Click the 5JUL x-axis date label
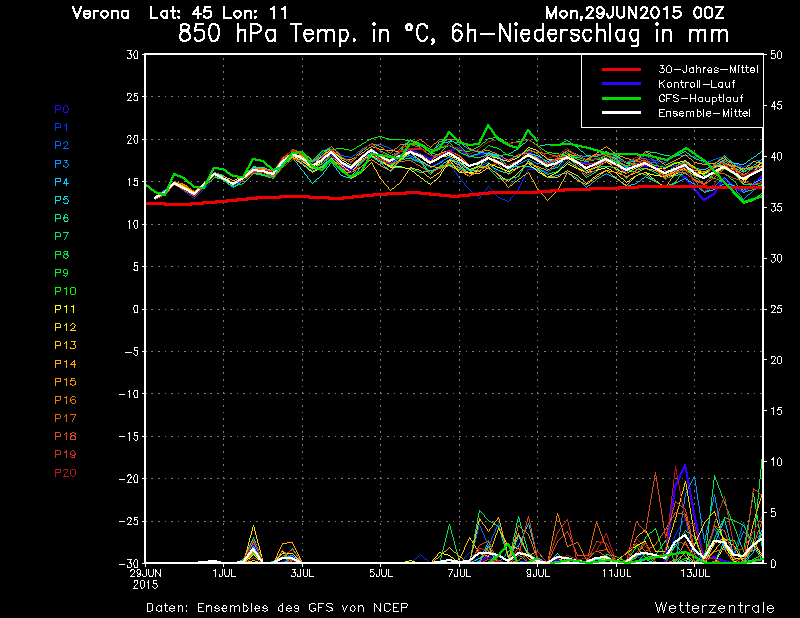This screenshot has height=618, width=800. click(x=381, y=574)
